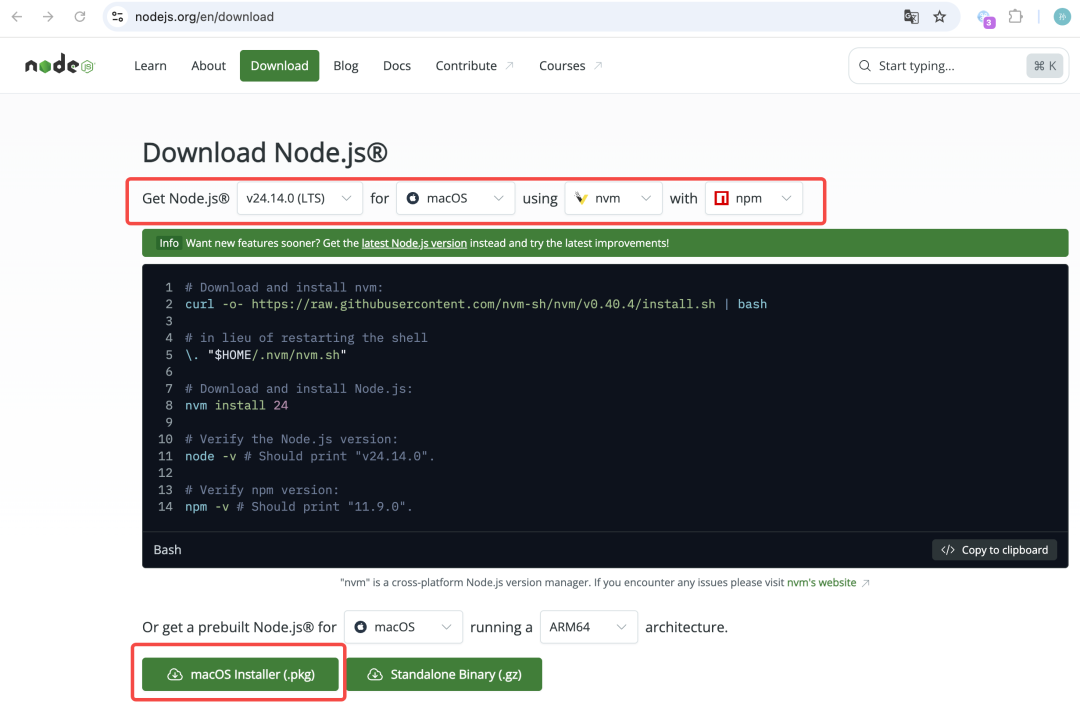
Task: Open the prebuilt macOS platform dropdown
Action: coord(403,627)
